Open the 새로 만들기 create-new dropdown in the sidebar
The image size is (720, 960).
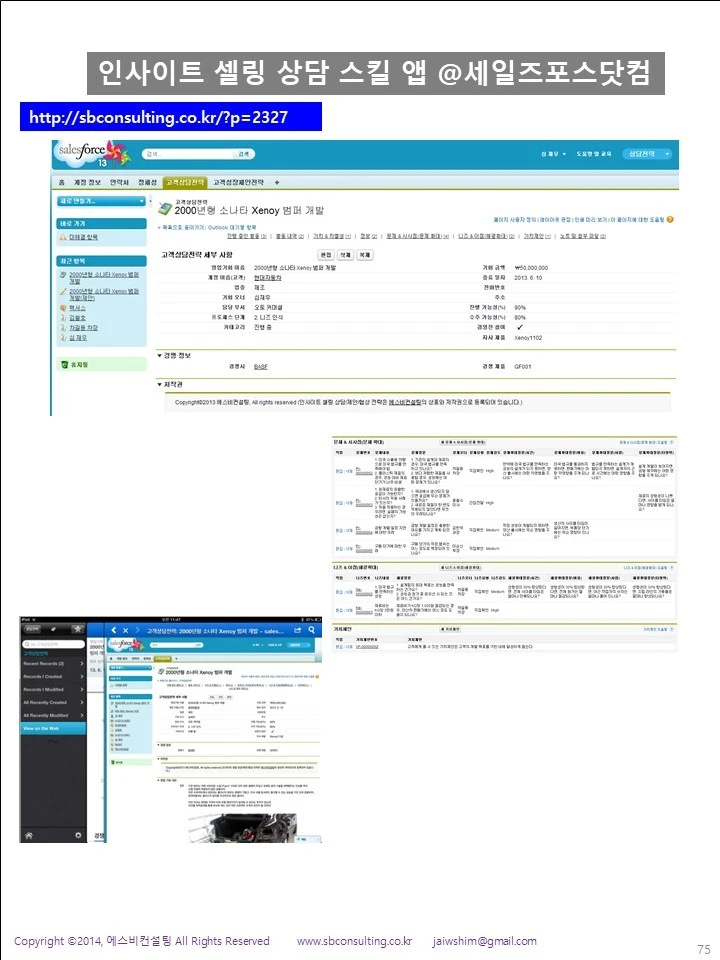pos(102,201)
